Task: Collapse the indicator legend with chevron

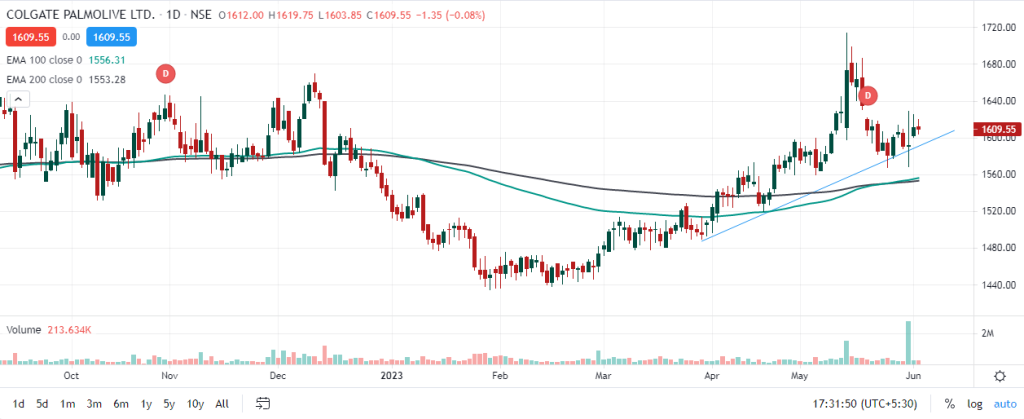Action: pos(18,98)
